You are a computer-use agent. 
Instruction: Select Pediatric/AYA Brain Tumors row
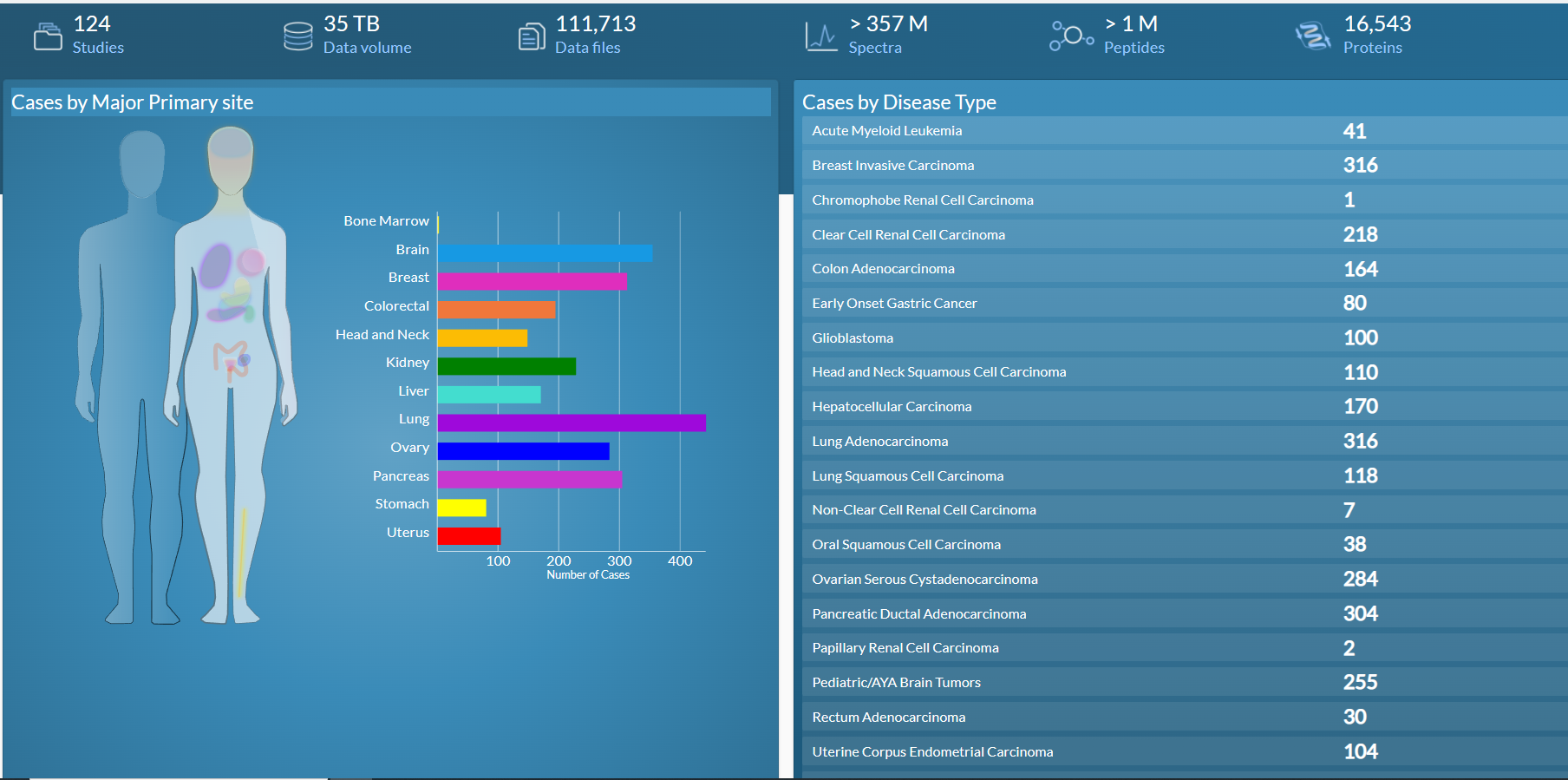[1185, 683]
